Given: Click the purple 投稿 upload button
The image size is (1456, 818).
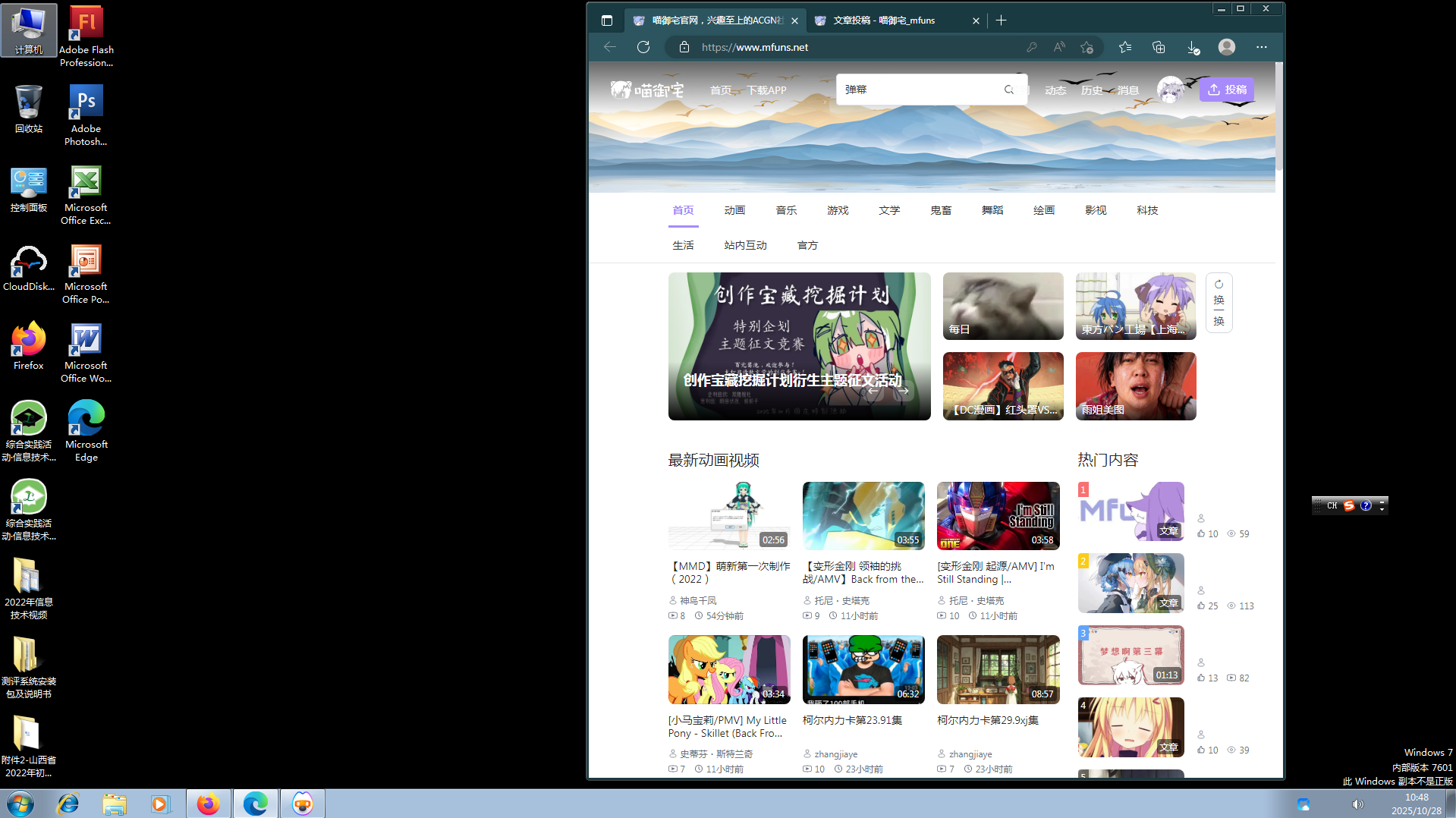Looking at the screenshot, I should click(x=1226, y=89).
